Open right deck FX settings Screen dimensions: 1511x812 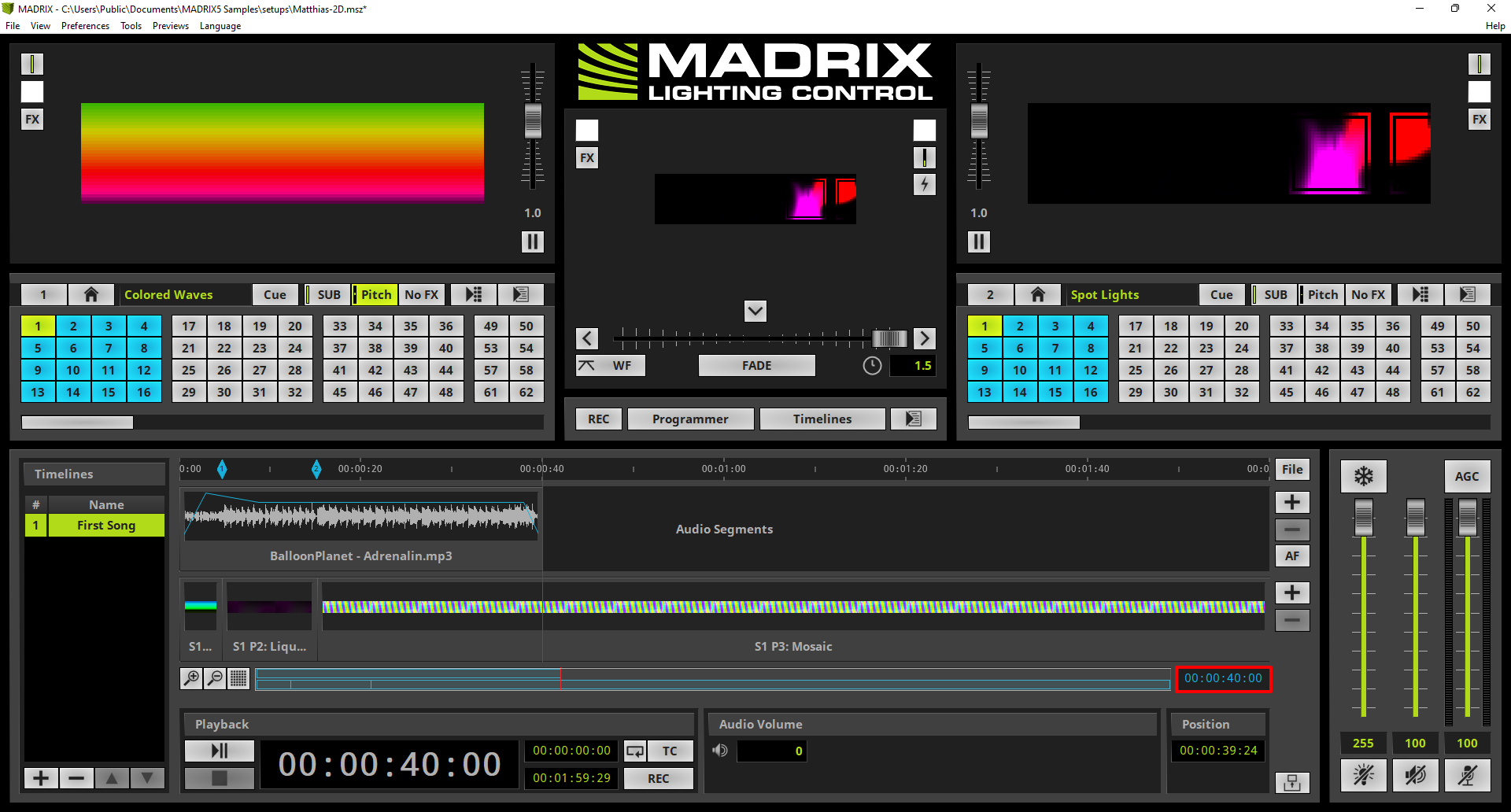tap(1480, 120)
